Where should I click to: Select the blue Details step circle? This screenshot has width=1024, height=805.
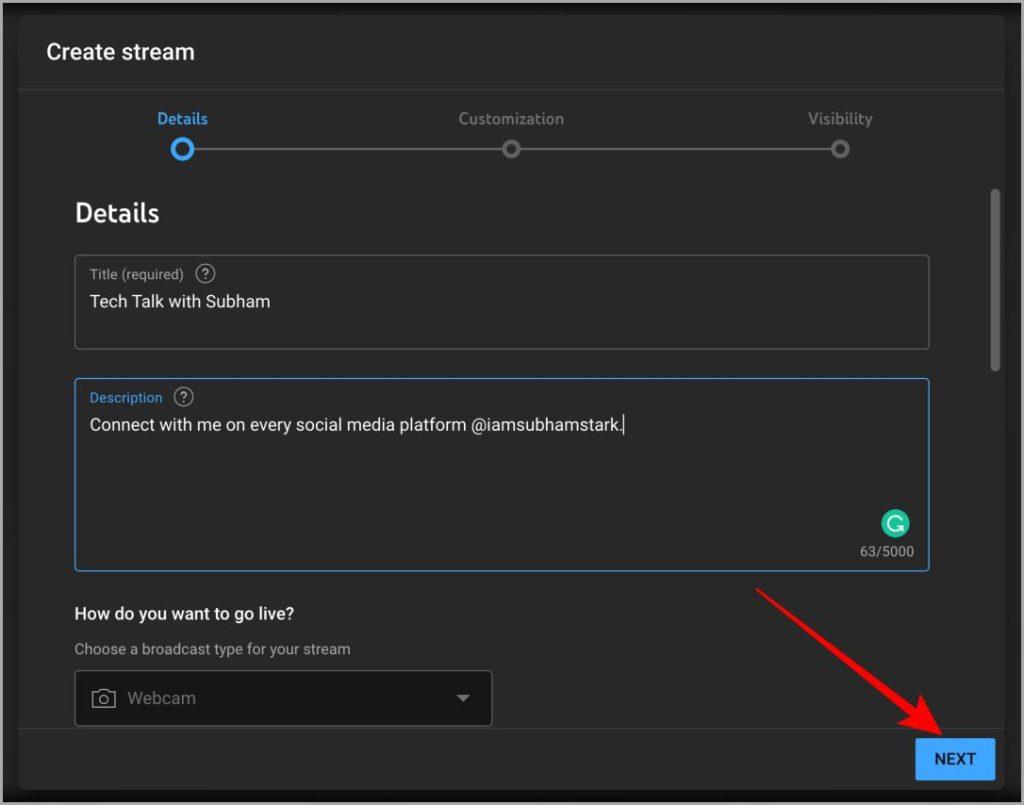pos(182,150)
